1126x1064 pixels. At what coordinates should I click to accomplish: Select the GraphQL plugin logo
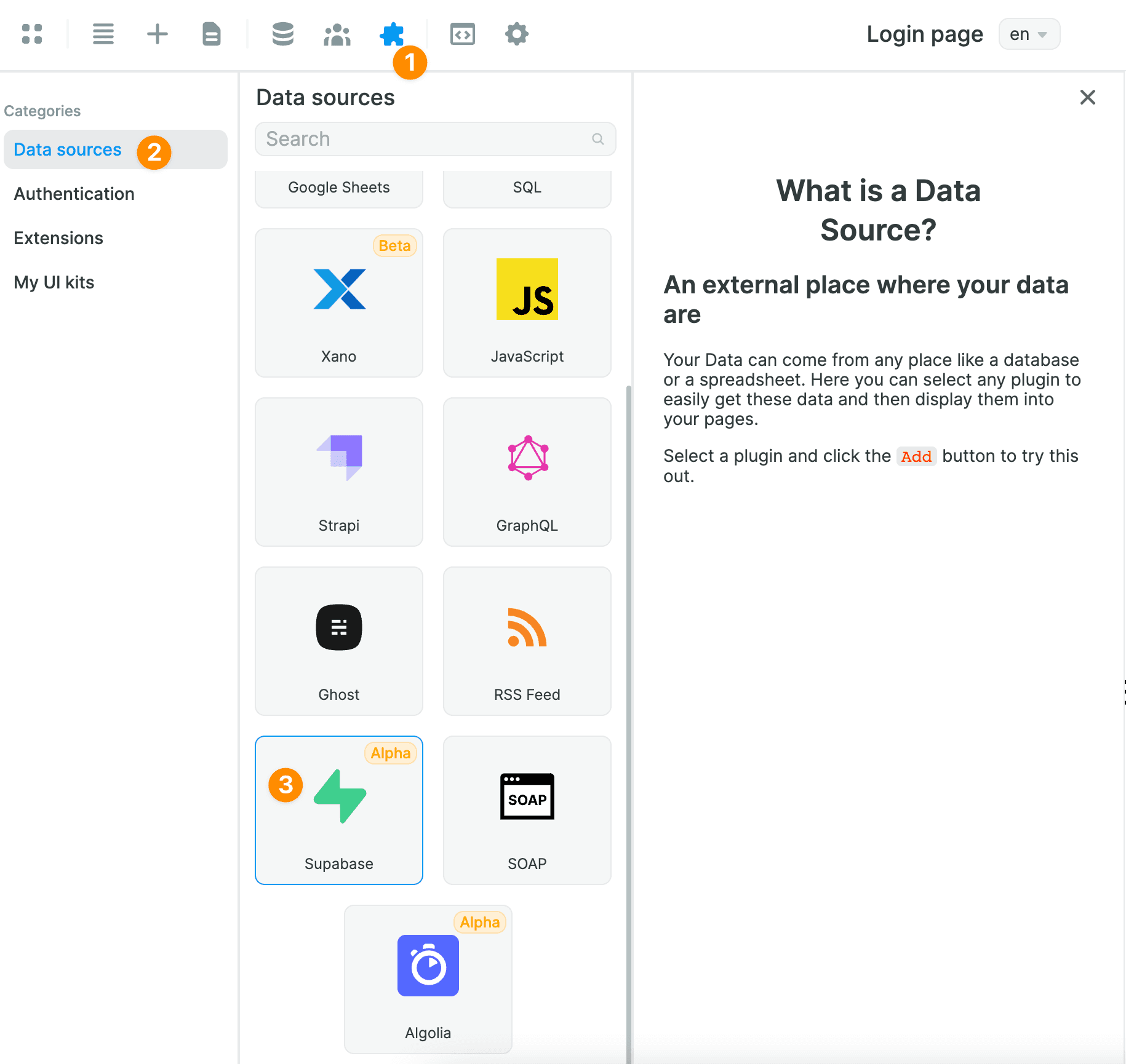coord(528,458)
